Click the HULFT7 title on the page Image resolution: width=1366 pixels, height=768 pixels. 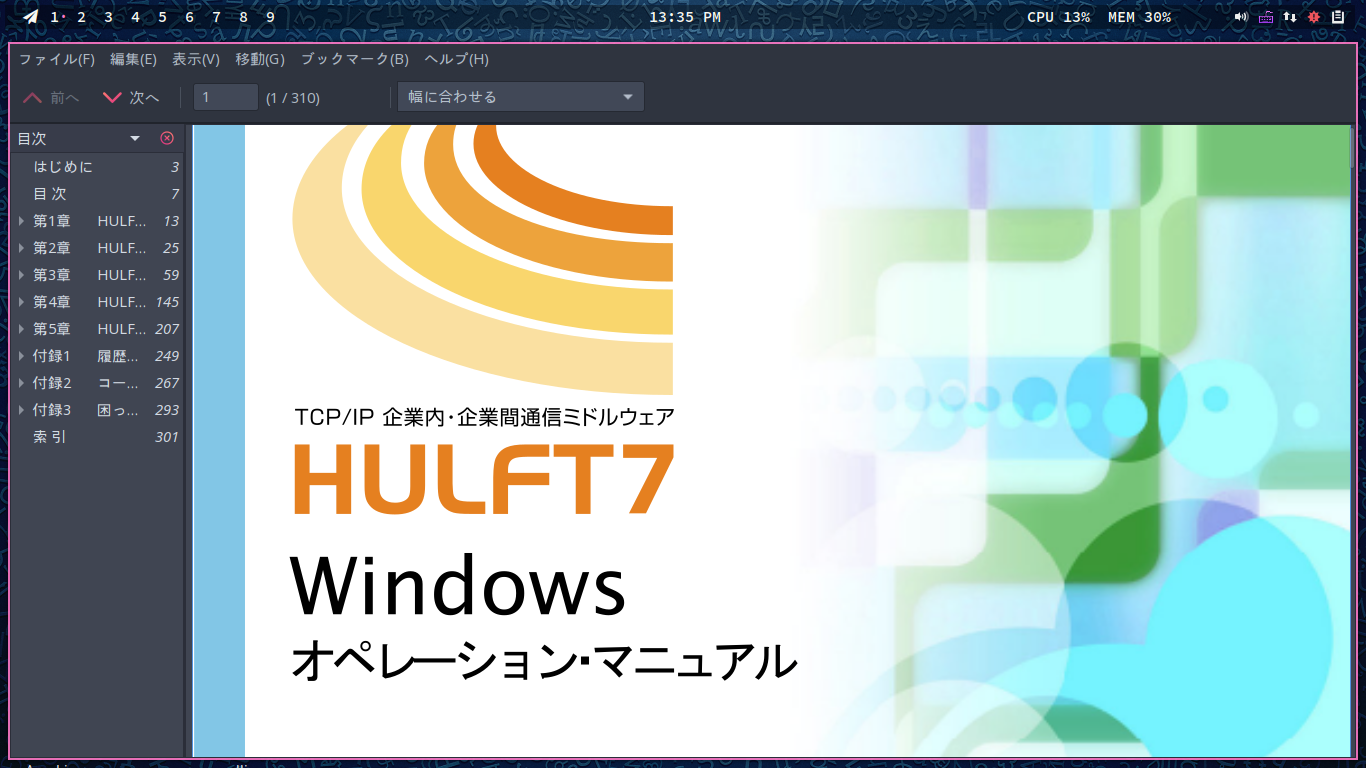484,479
